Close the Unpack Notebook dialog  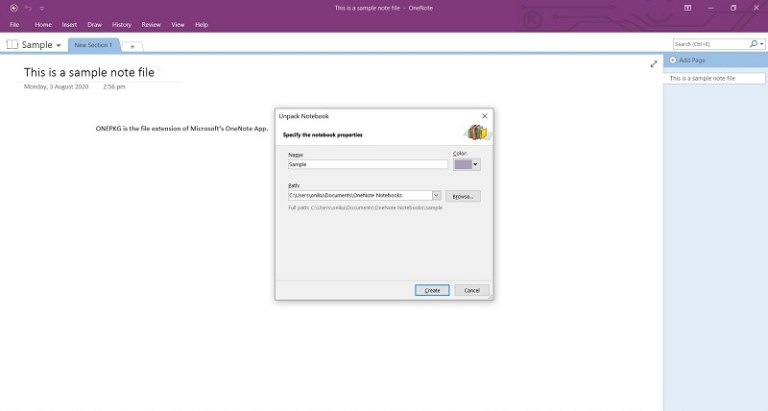484,116
